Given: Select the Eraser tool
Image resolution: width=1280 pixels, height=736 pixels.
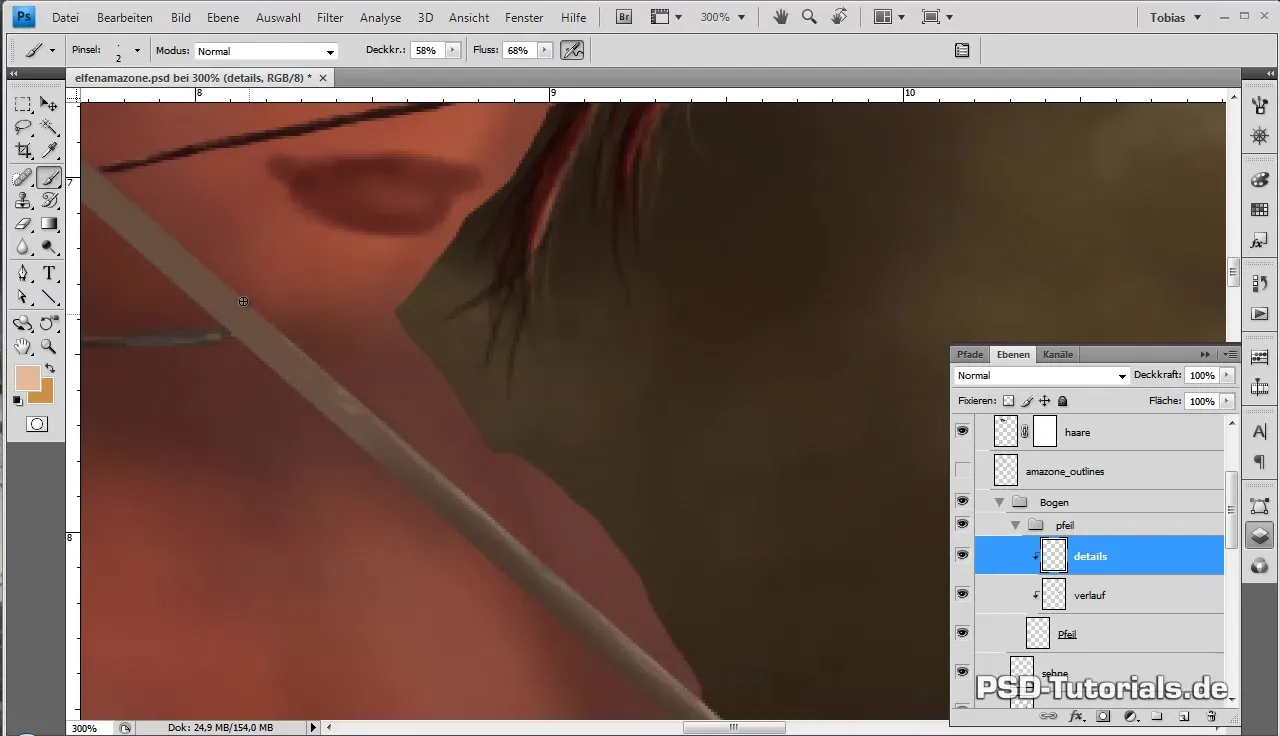Looking at the screenshot, I should [x=23, y=224].
